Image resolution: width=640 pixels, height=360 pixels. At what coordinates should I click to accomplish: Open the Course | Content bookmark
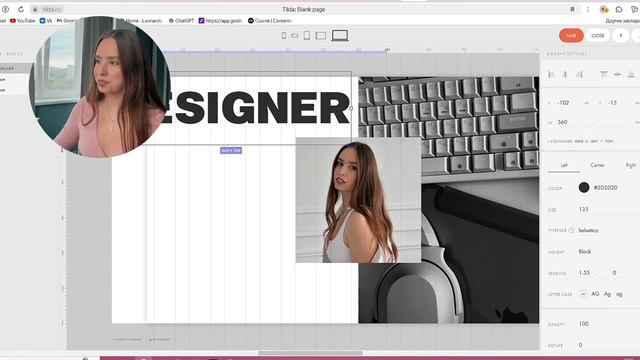270,20
